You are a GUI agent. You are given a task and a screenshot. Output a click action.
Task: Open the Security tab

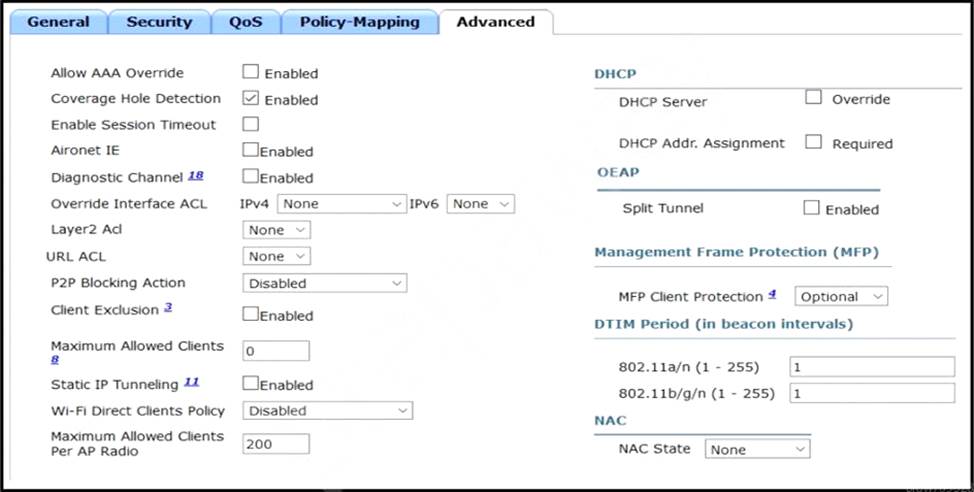[x=159, y=21]
